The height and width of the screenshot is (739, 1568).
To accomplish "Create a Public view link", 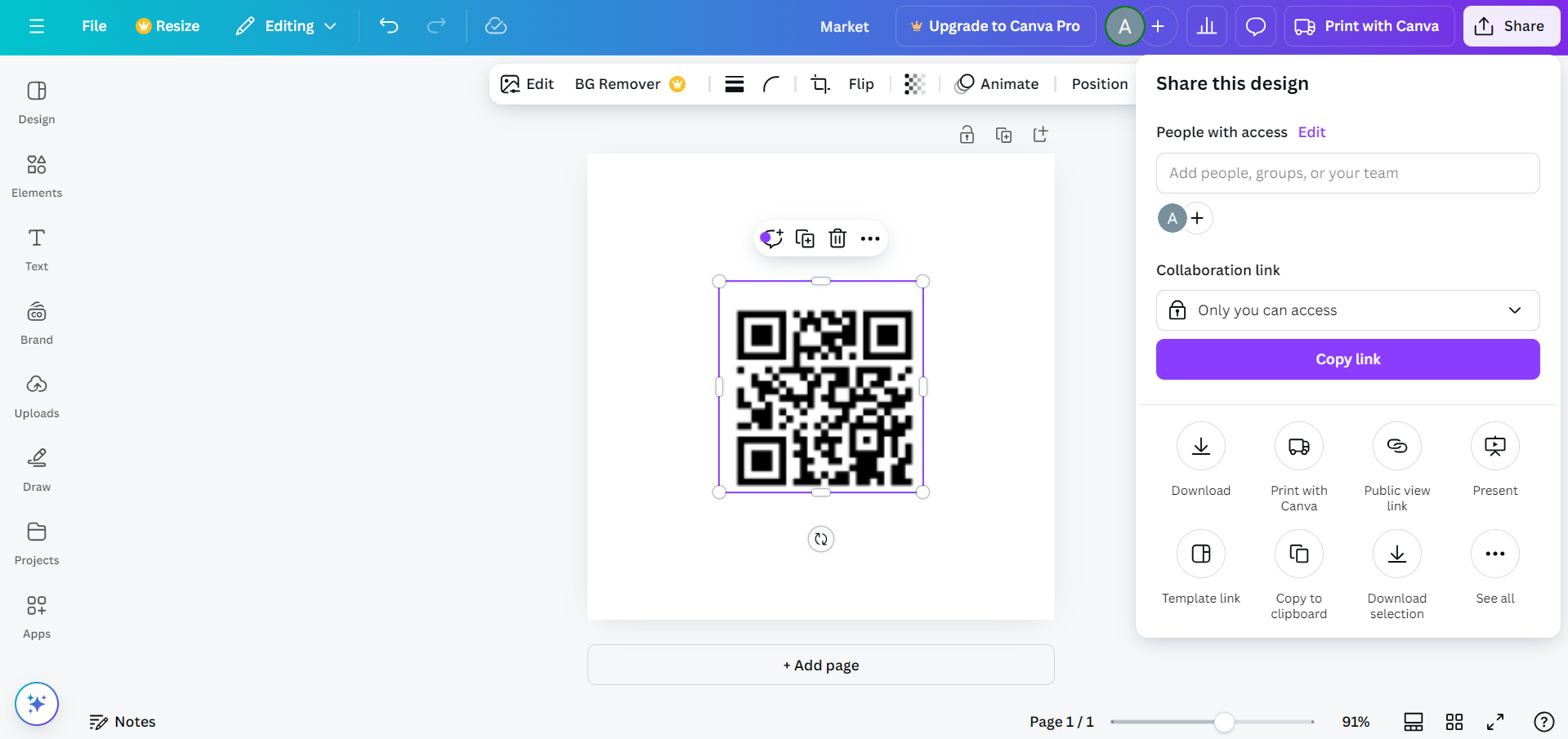I will pos(1397,467).
